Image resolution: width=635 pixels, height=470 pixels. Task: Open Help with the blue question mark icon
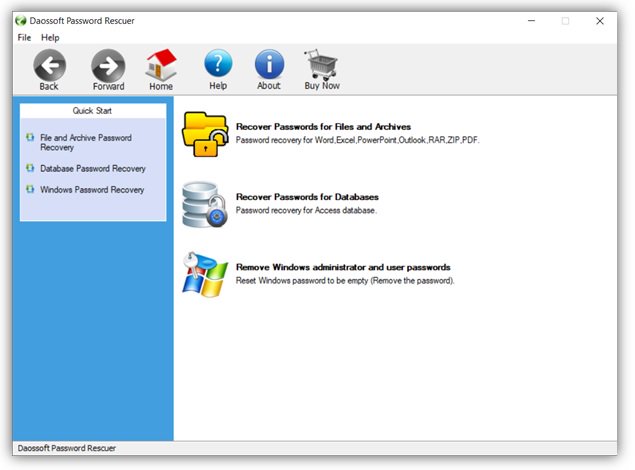[218, 64]
